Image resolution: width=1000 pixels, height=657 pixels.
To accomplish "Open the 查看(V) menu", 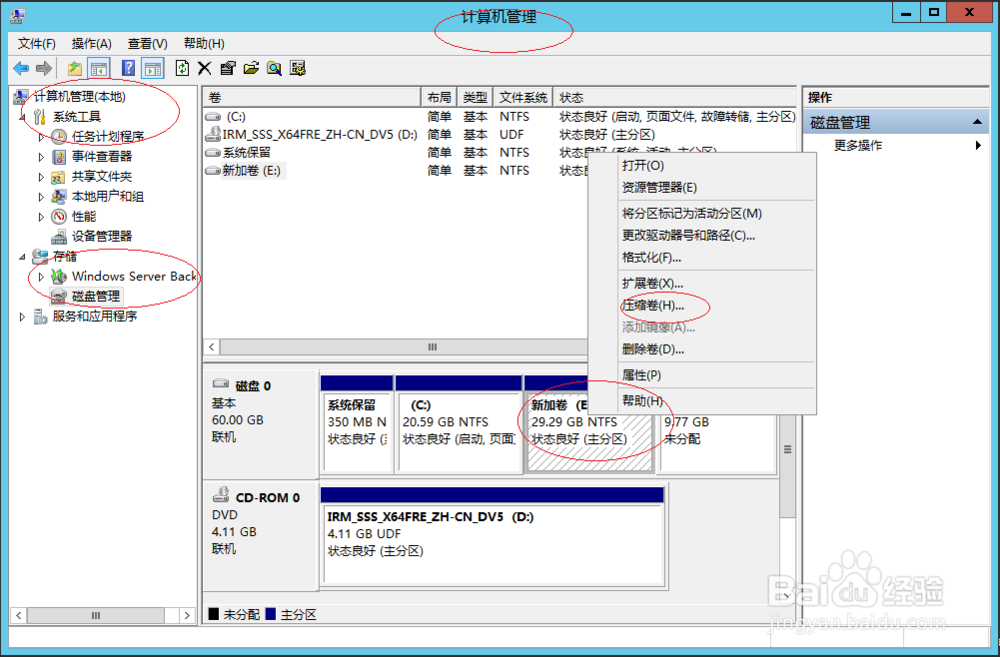I will click(146, 44).
